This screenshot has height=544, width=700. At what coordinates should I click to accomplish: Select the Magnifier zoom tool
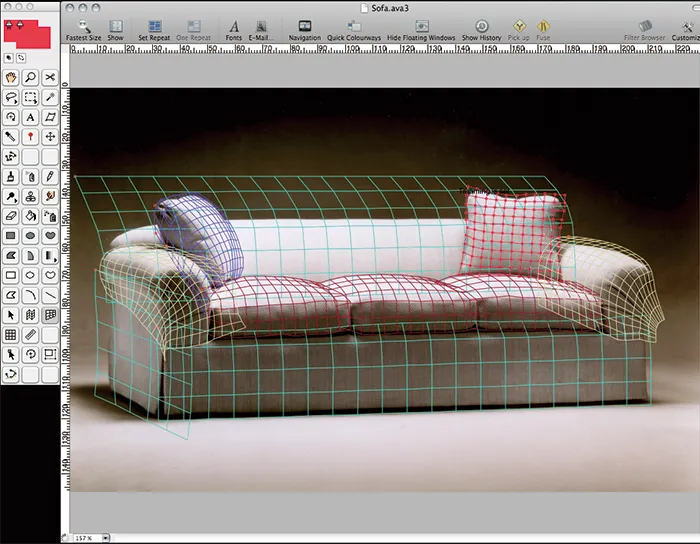(30, 78)
